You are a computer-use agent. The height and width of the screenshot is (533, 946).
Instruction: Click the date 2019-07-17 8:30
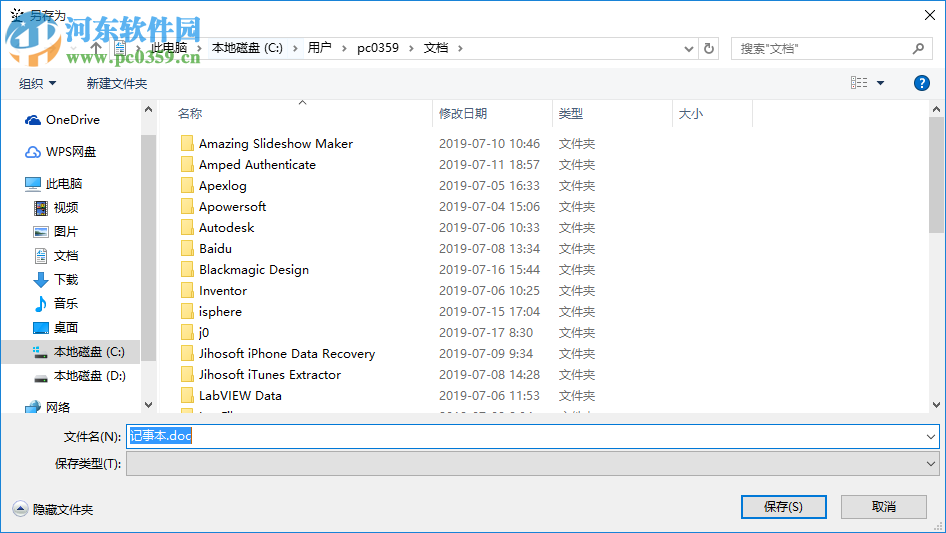[x=486, y=333]
